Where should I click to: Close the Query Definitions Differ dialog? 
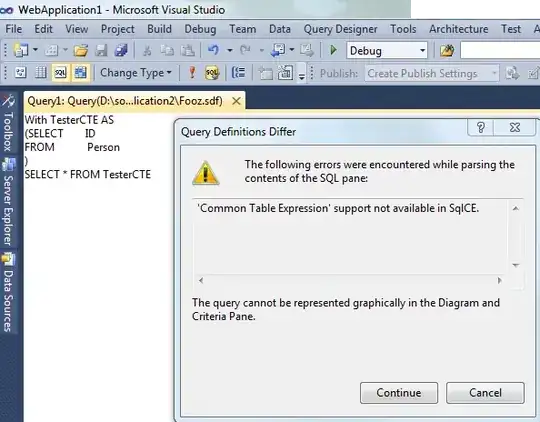click(x=515, y=127)
